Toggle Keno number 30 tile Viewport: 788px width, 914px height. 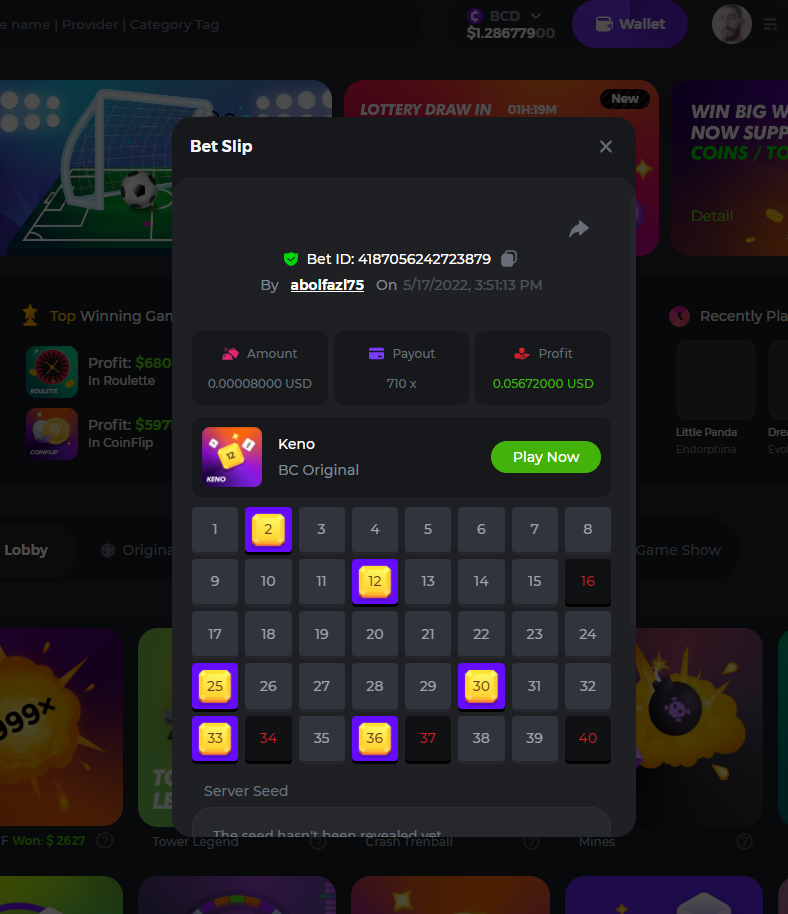[x=481, y=686]
